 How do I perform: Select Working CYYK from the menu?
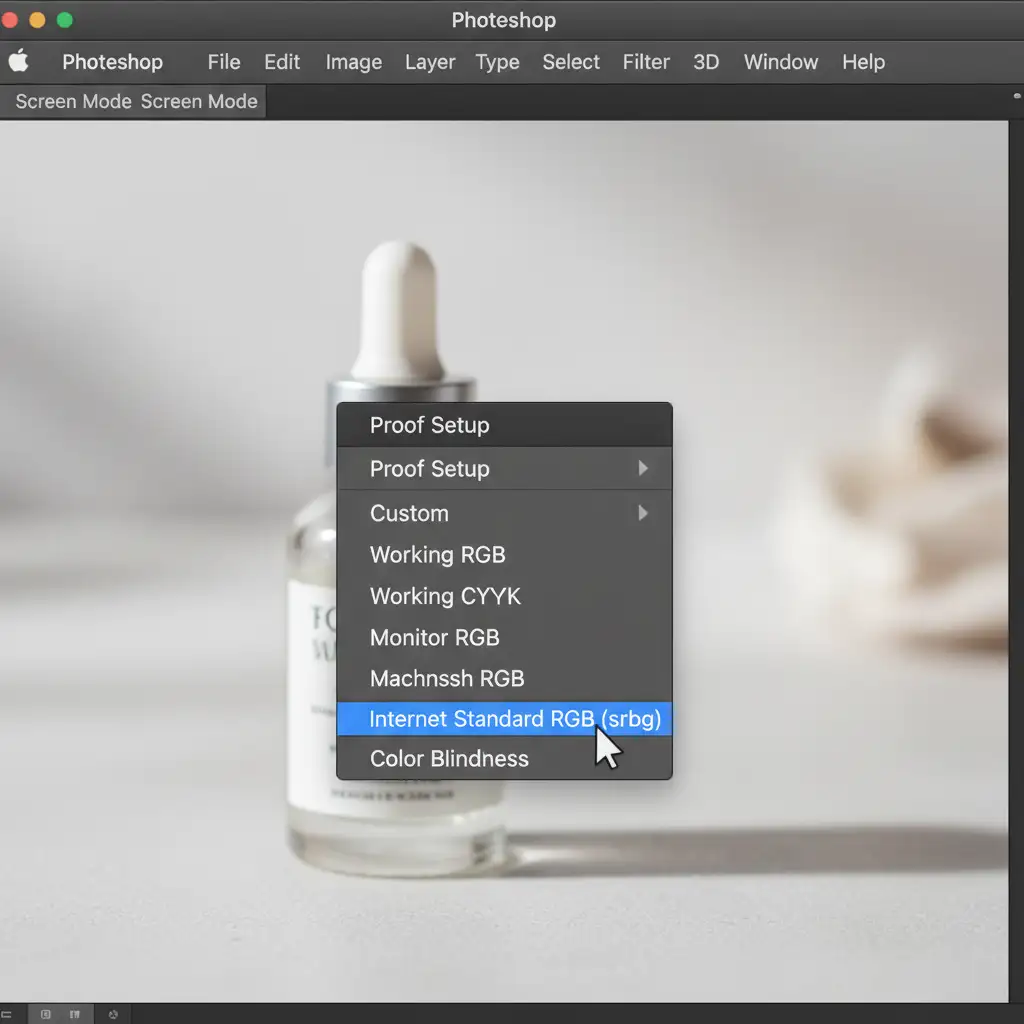pyautogui.click(x=445, y=597)
